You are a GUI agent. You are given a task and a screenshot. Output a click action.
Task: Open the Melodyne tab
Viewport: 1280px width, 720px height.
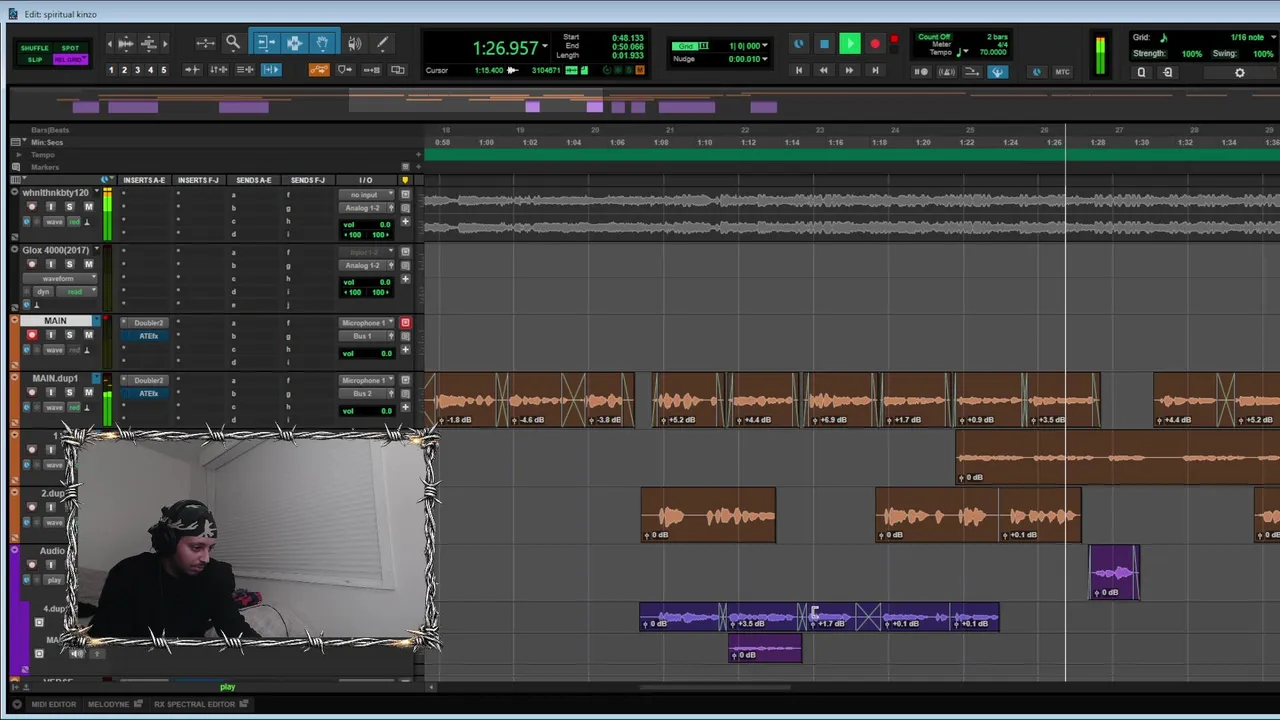109,704
